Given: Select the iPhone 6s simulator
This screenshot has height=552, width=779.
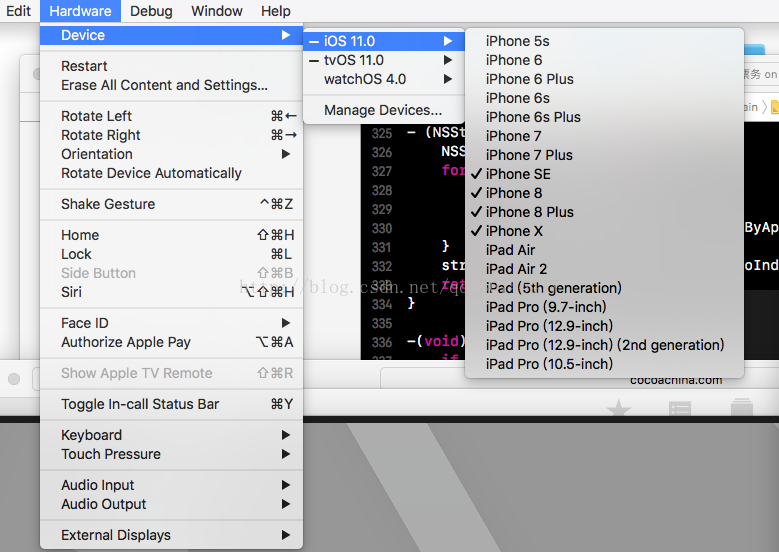Looking at the screenshot, I should click(x=604, y=98).
